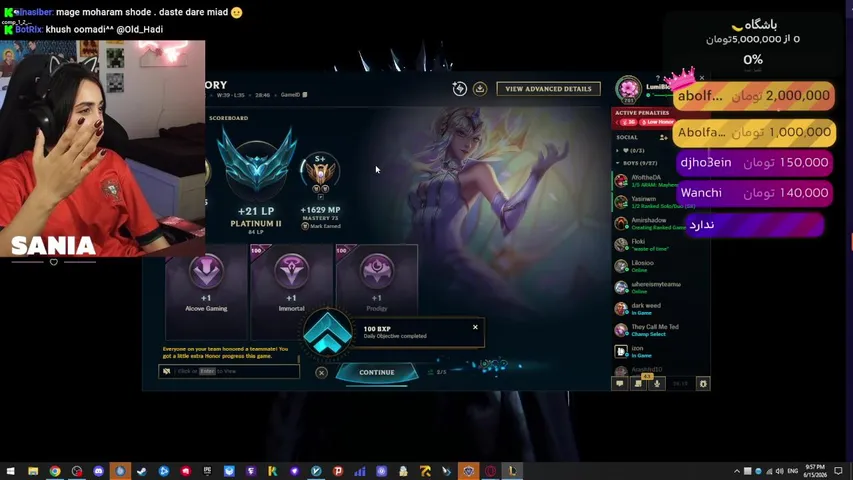Viewport: 853px width, 480px height.
Task: Click the BXP daily objective emblem
Action: click(x=327, y=334)
